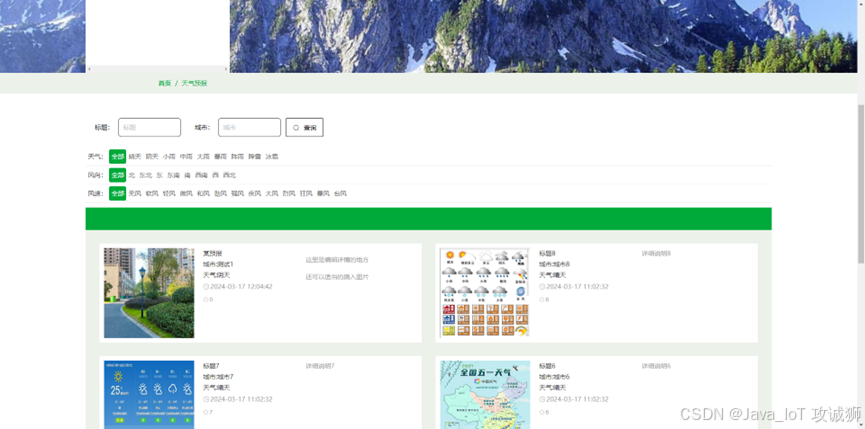The height and width of the screenshot is (429, 865).
Task: Click the star icon on 标题8 card
Action: (542, 299)
